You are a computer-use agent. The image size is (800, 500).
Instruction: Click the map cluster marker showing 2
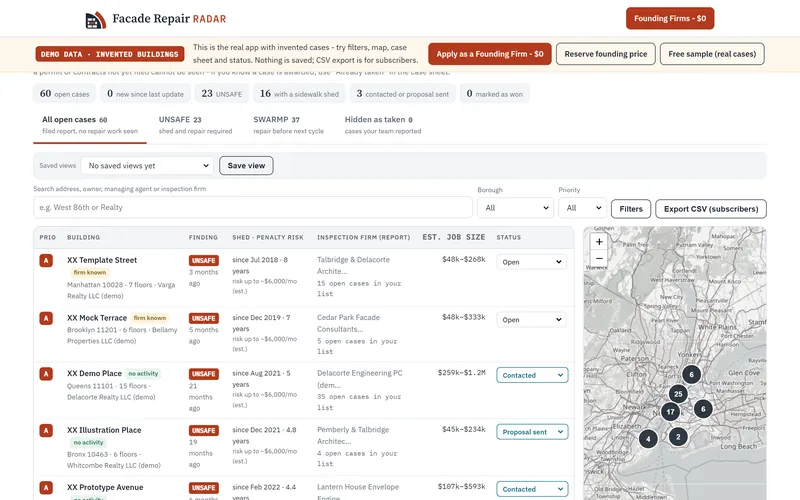[x=678, y=437]
